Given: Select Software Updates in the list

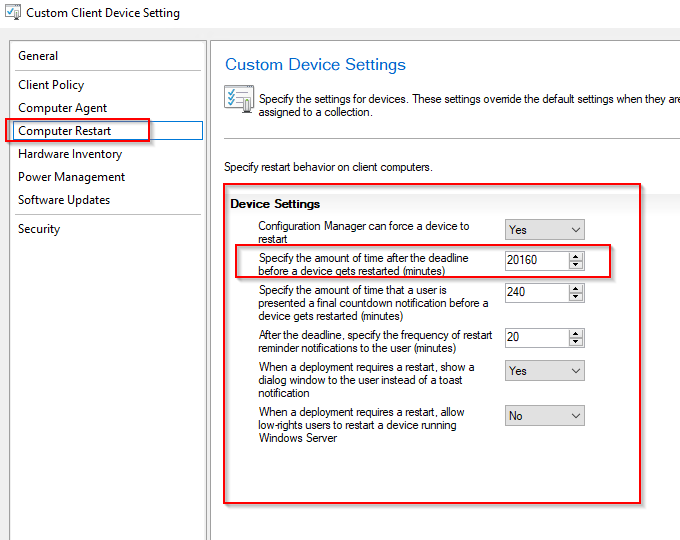Looking at the screenshot, I should [64, 200].
